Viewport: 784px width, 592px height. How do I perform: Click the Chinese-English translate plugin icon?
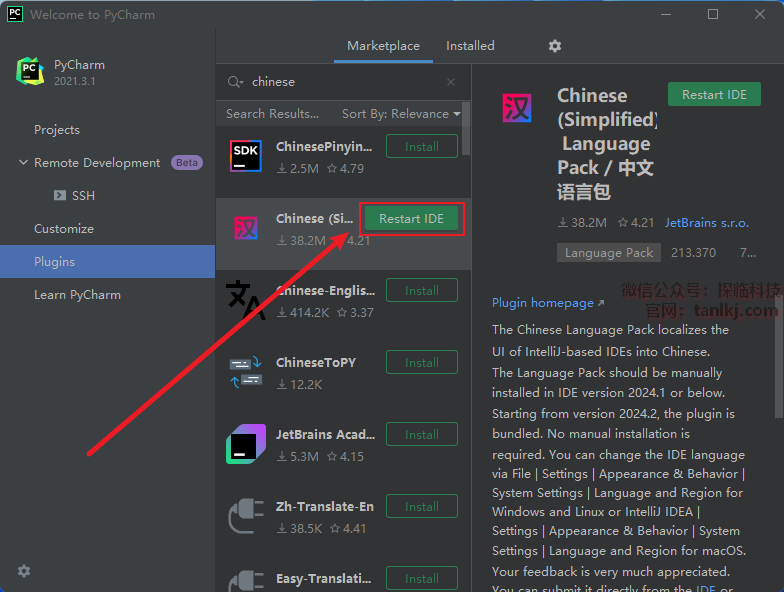[x=246, y=300]
